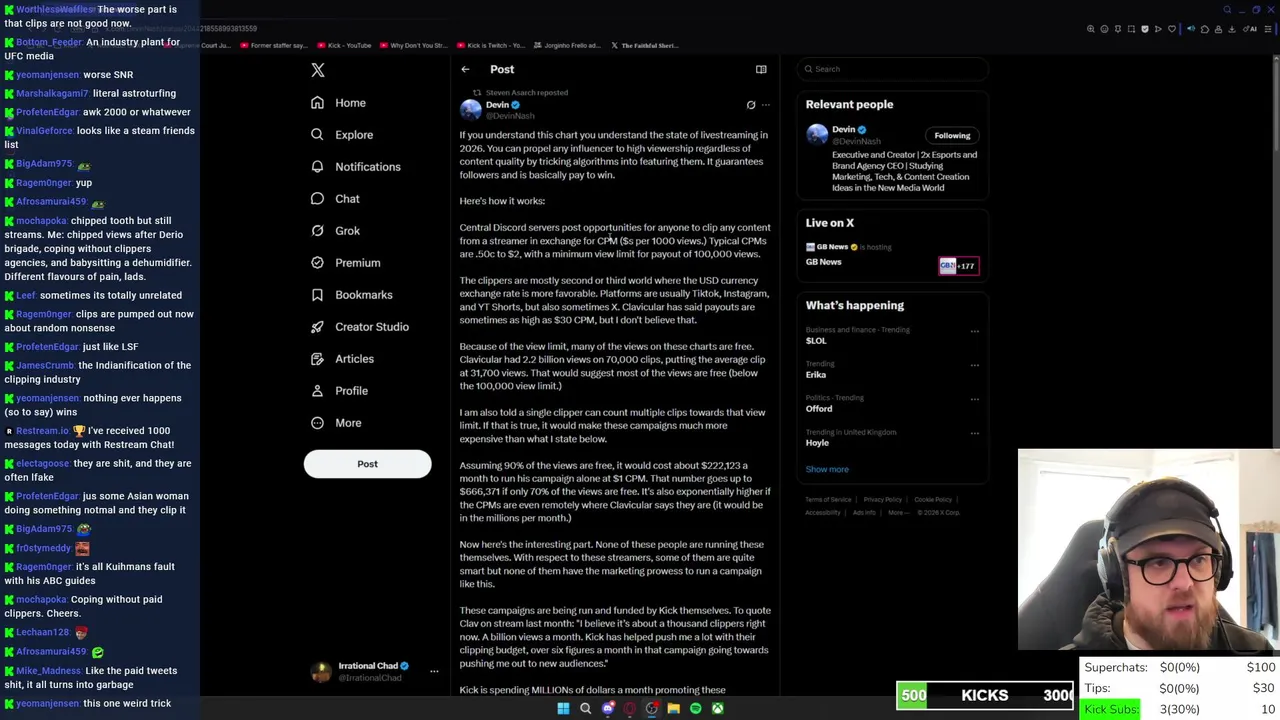Open more options for Hoyle trend
Image resolution: width=1280 pixels, height=720 pixels.
pos(974,433)
